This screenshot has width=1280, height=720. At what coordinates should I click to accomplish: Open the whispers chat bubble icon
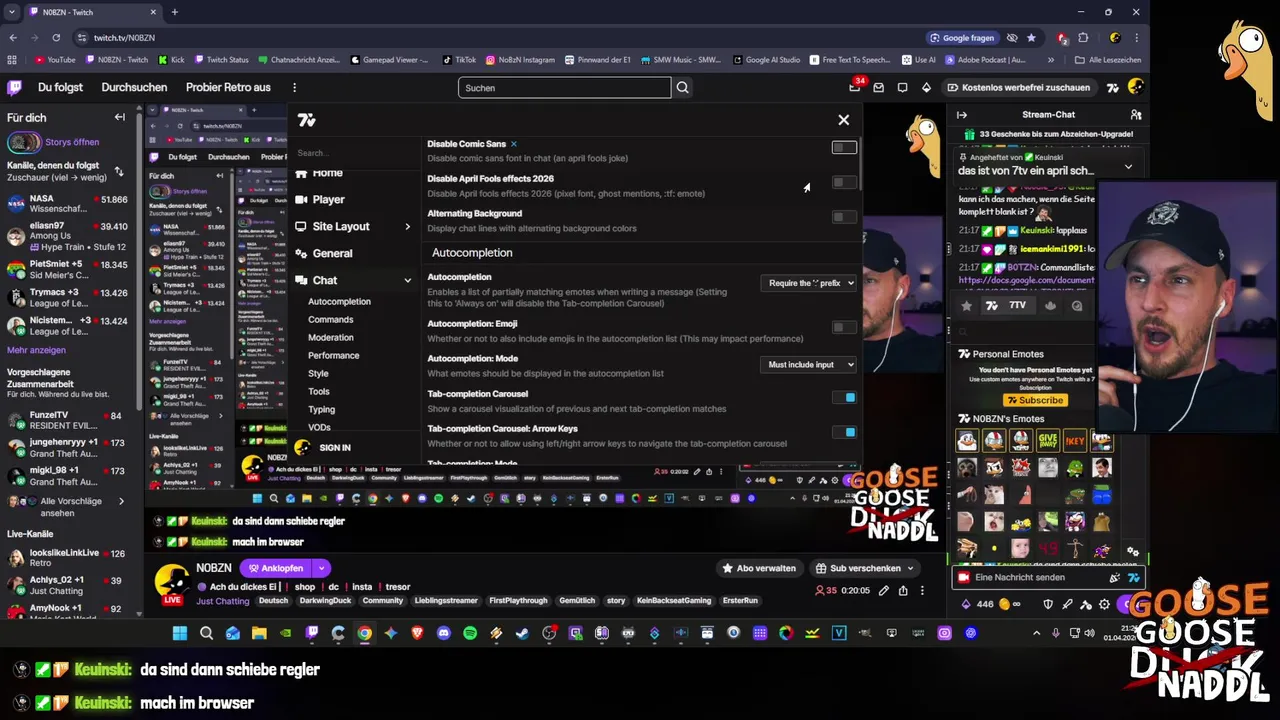tap(902, 88)
